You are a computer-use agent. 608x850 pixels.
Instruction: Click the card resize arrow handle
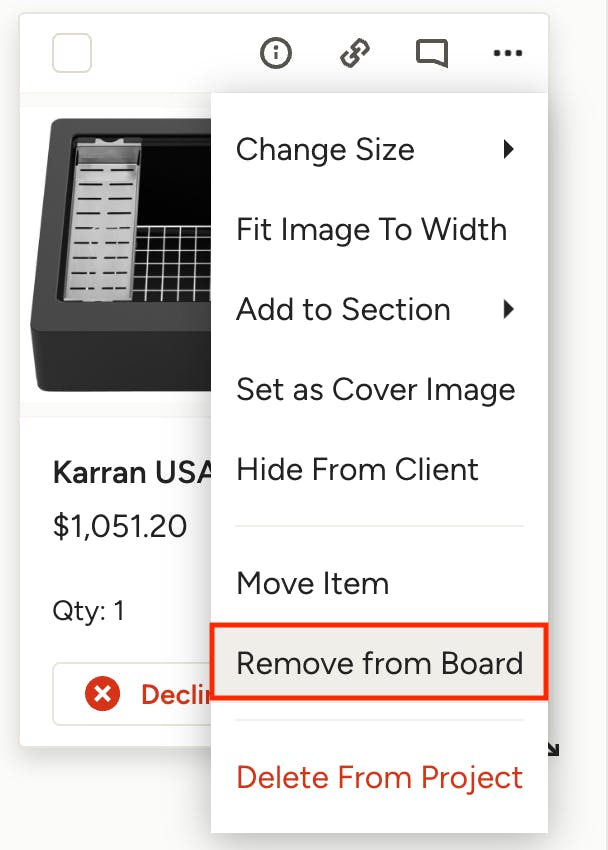(553, 749)
